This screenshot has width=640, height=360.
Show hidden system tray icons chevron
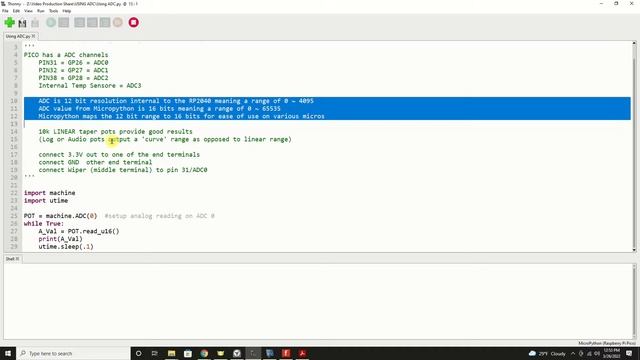coord(573,353)
